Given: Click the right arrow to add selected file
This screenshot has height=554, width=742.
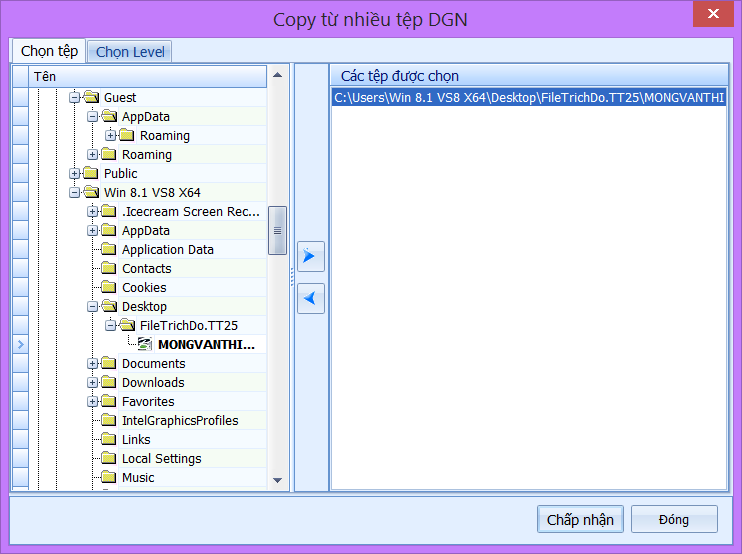Looking at the screenshot, I should coord(311,257).
